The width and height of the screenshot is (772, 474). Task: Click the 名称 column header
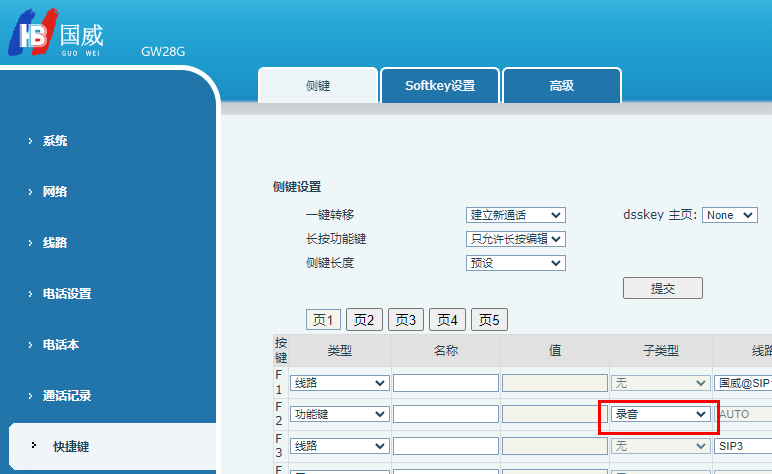(x=446, y=350)
